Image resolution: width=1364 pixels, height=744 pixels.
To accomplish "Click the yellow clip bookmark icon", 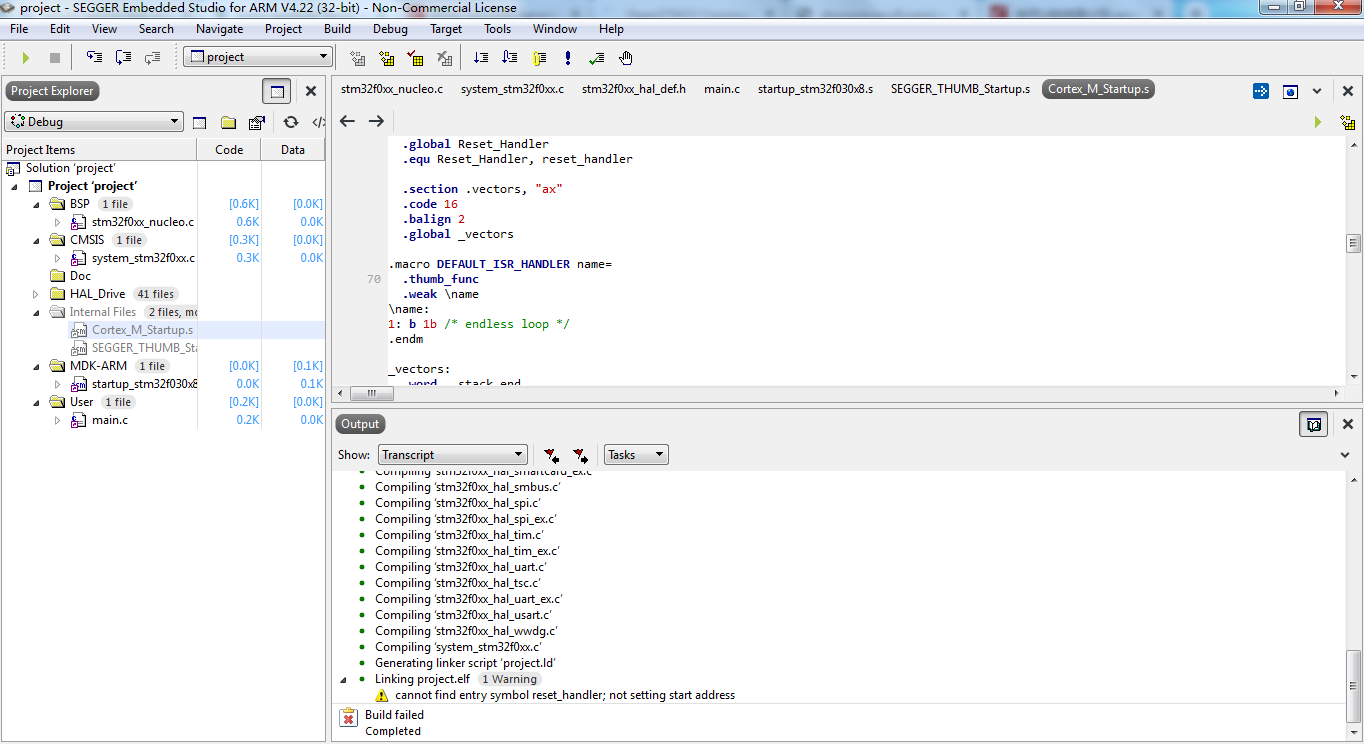I will 540,58.
